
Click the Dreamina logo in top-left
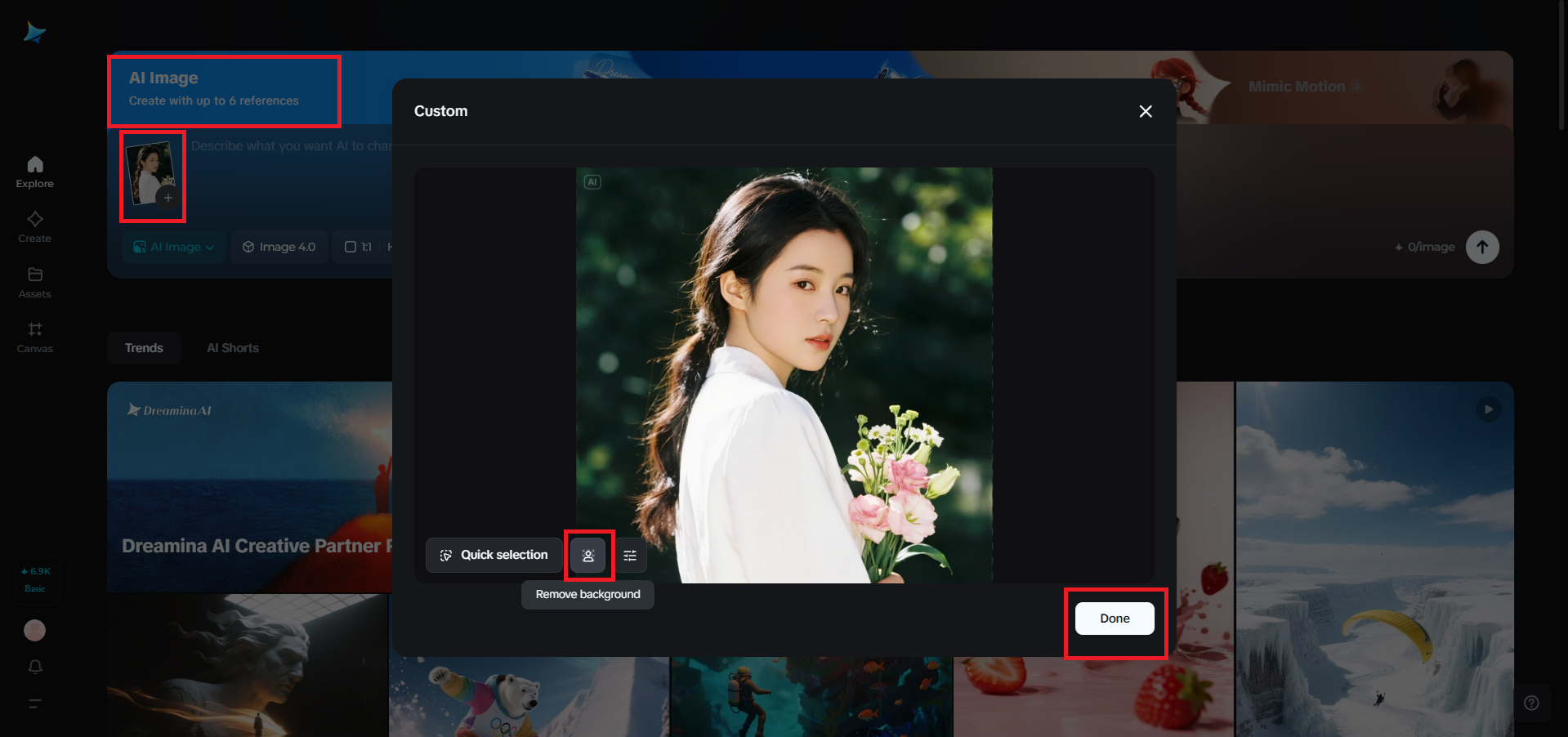tap(34, 33)
